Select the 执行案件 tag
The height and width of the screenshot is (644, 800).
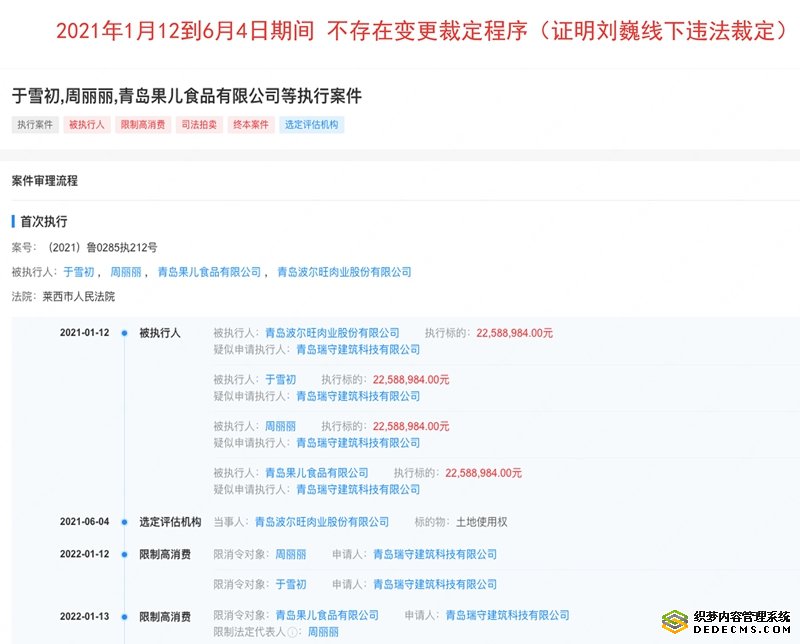[x=35, y=125]
